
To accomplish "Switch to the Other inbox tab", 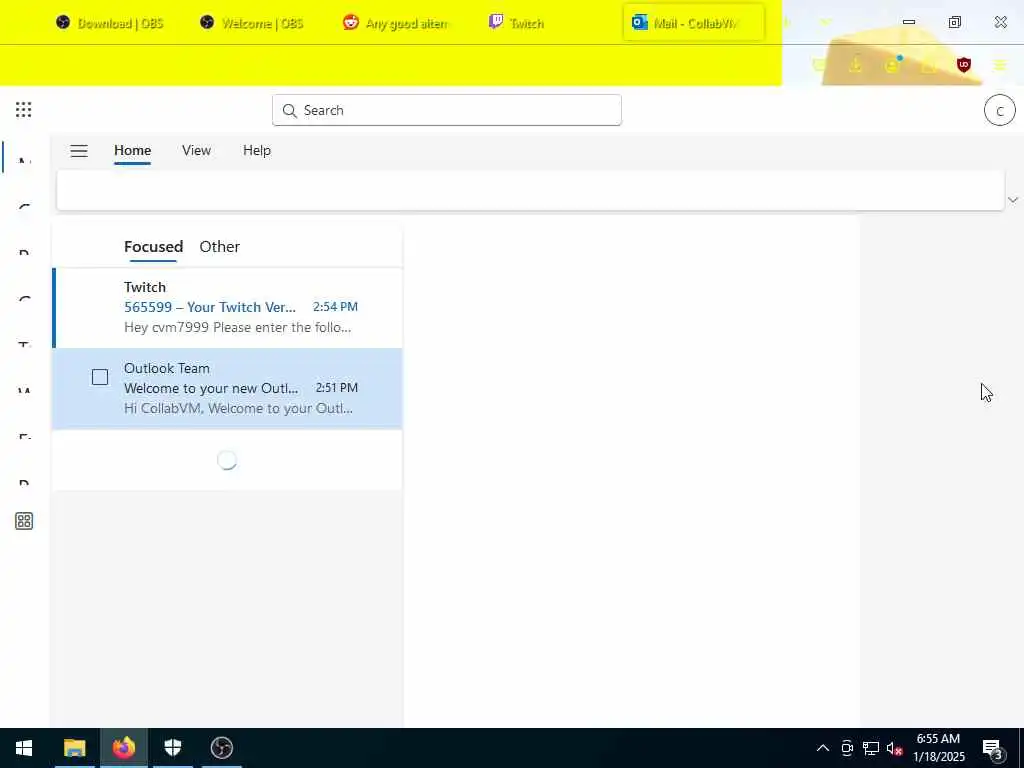I will (219, 246).
